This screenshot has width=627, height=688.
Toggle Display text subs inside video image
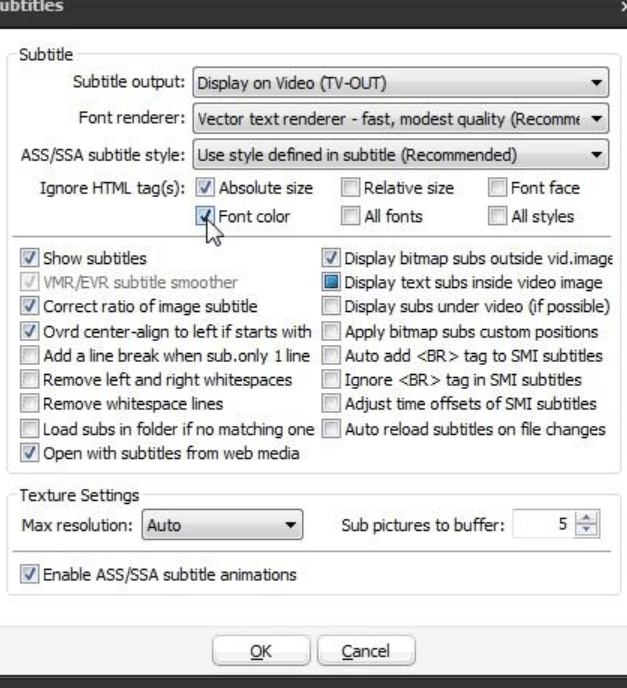(x=331, y=282)
